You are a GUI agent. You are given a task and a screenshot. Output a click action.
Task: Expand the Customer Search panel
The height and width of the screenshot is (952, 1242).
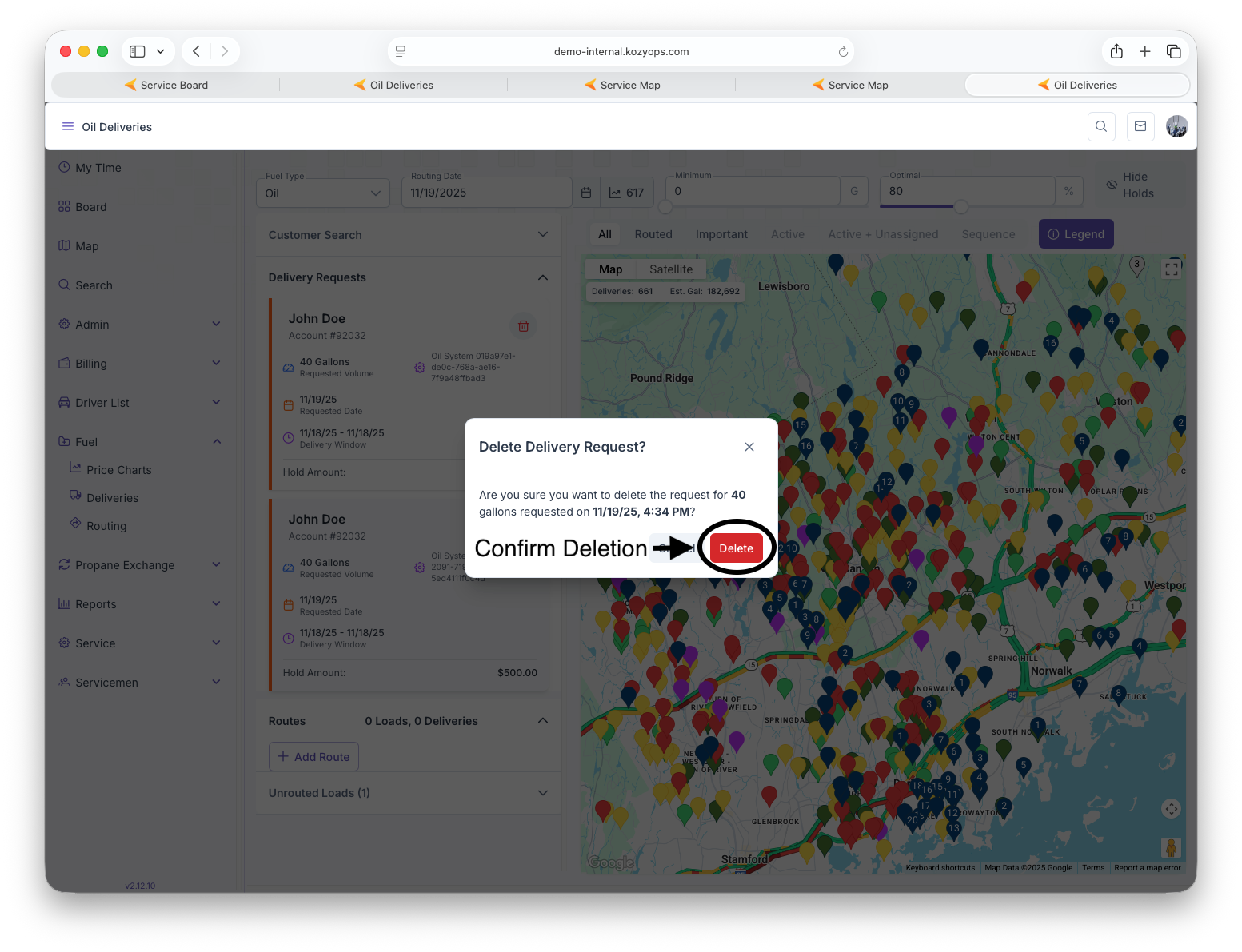coord(409,235)
